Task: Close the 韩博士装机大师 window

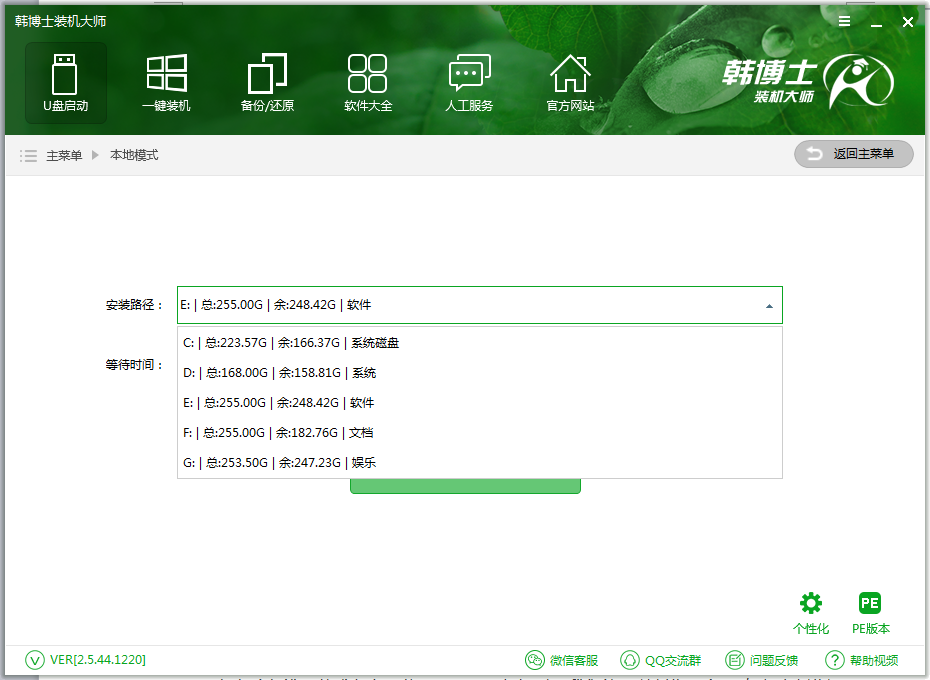Action: [x=907, y=22]
